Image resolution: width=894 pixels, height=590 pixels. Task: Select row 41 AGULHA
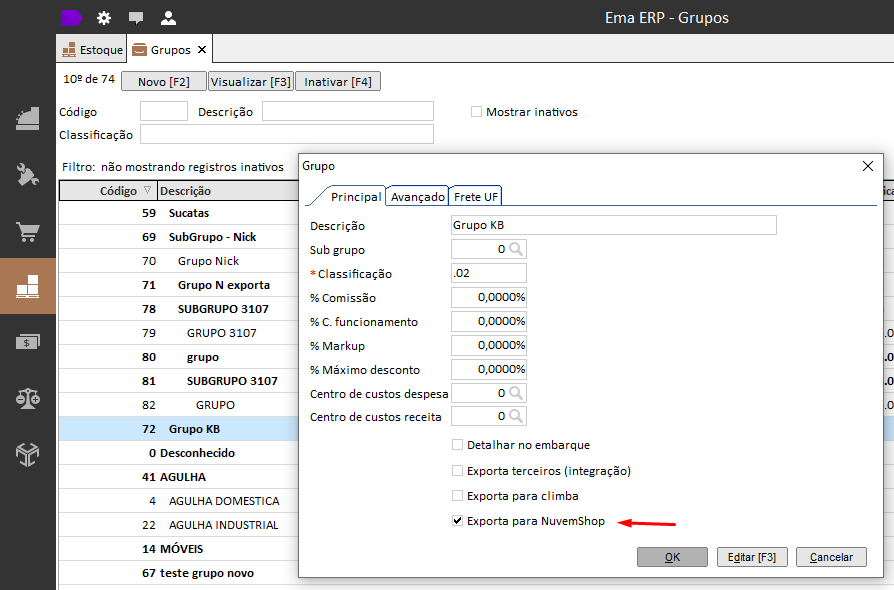tap(179, 477)
